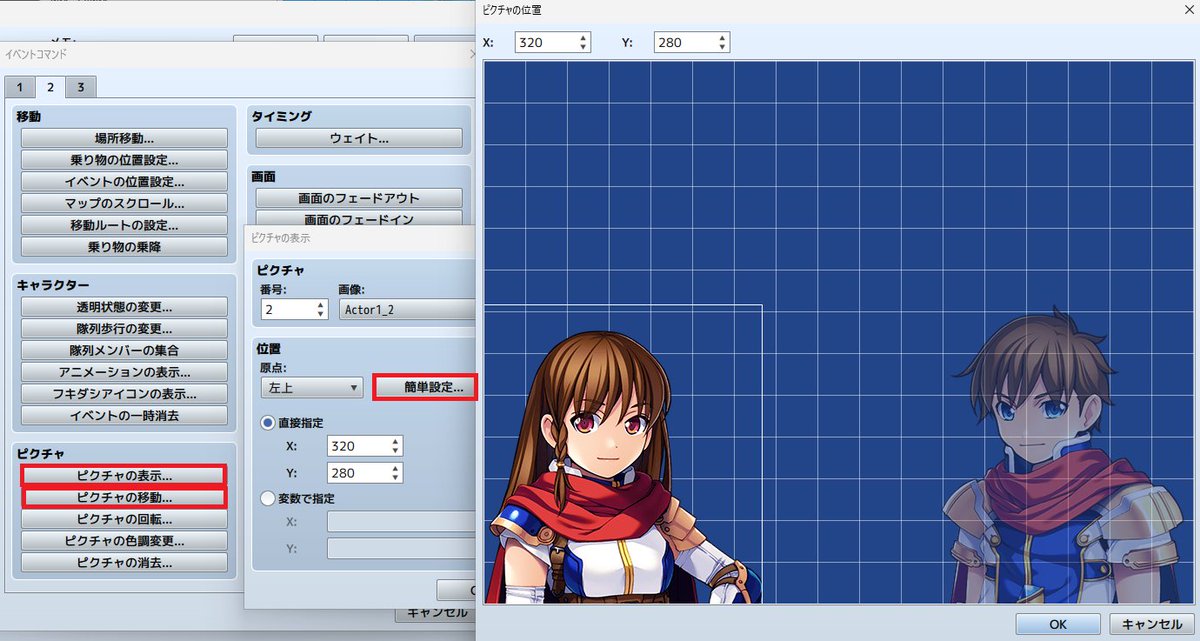Increase Y value in ピクチャの位置 window

[724, 38]
